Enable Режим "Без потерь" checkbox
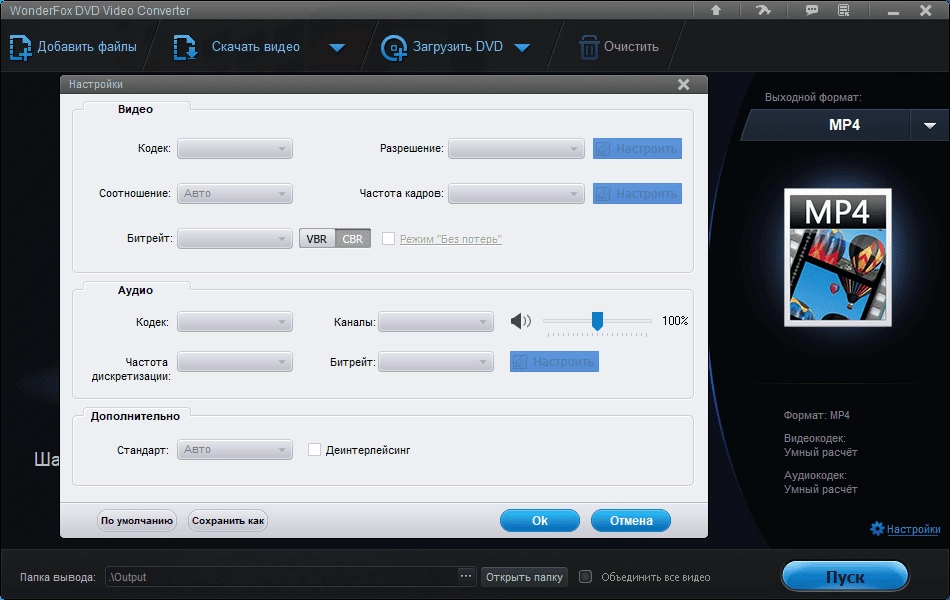The image size is (950, 600). (x=388, y=239)
